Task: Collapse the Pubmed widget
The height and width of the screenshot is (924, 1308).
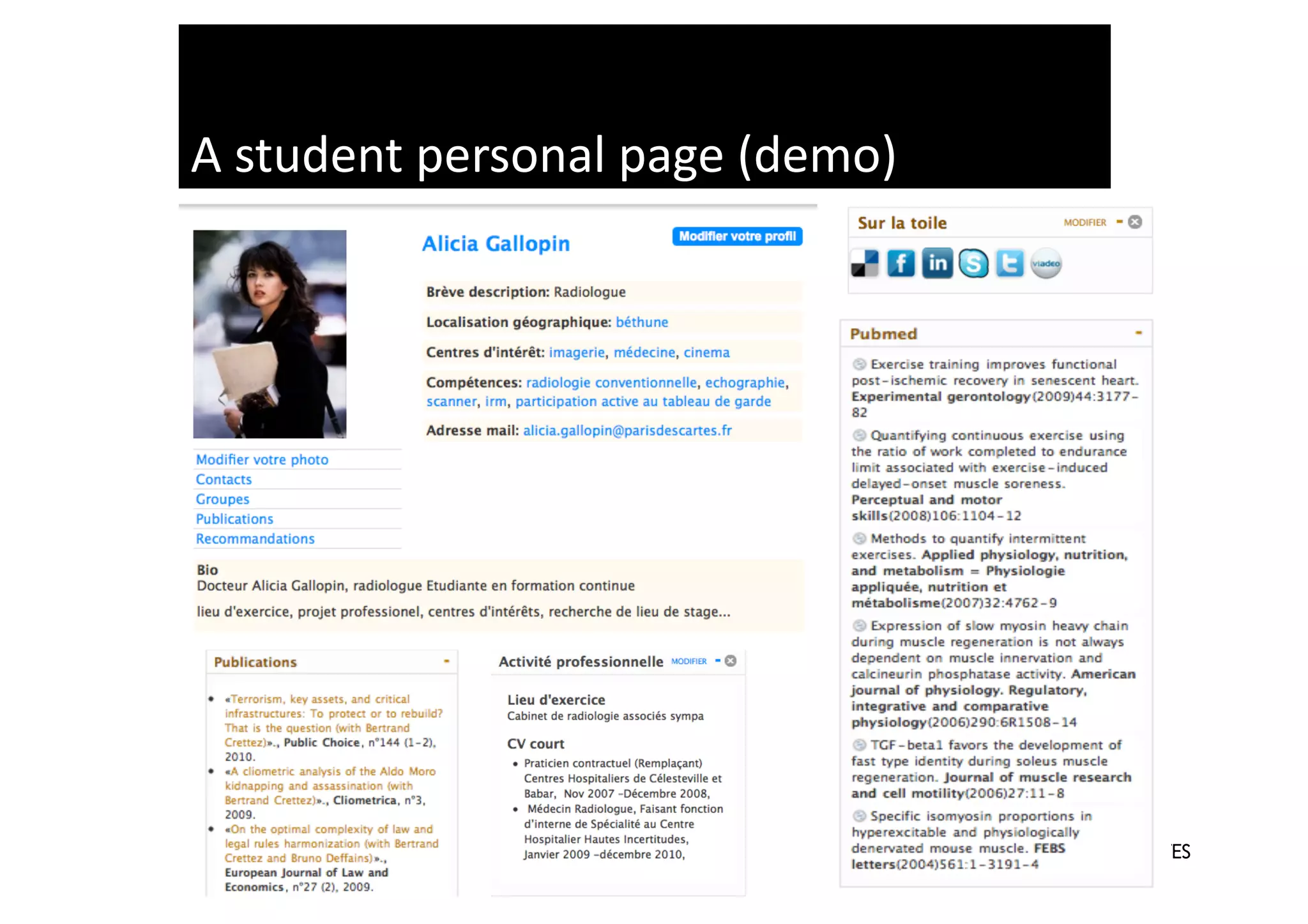Action: click(x=1138, y=333)
